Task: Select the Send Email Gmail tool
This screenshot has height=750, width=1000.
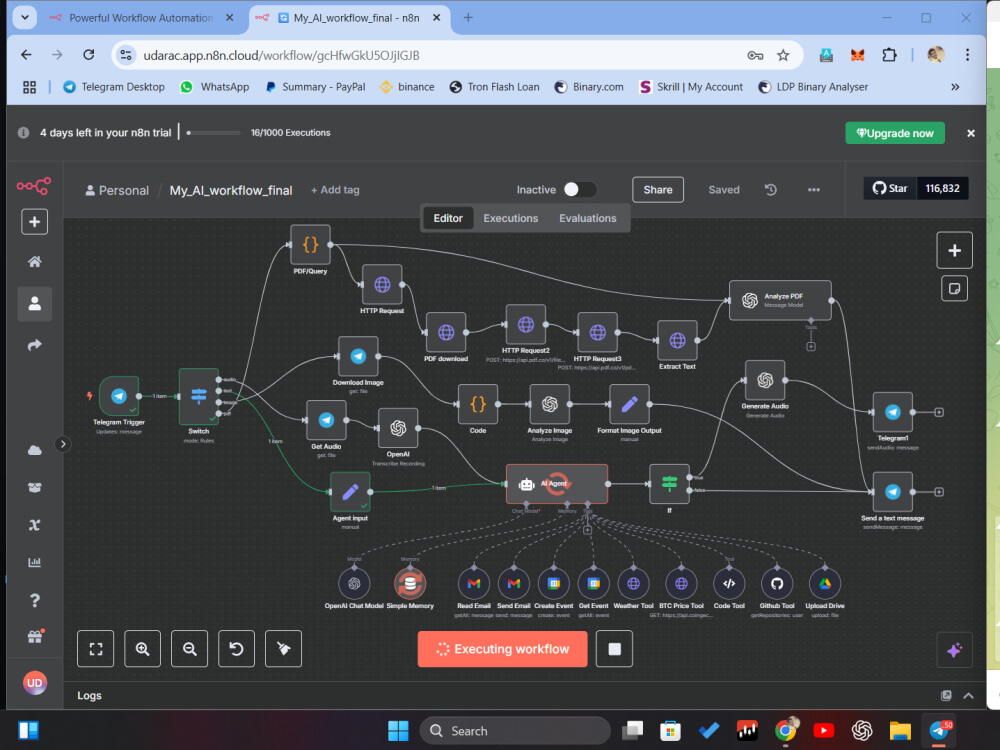Action: (514, 584)
